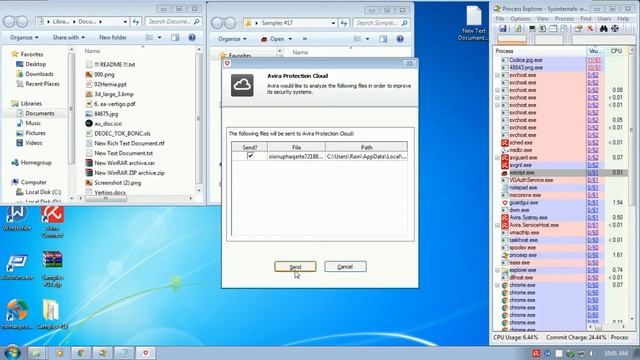The height and width of the screenshot is (360, 640).
Task: Click the Refresh icon in Process Explorer toolbar
Action: (518, 29)
